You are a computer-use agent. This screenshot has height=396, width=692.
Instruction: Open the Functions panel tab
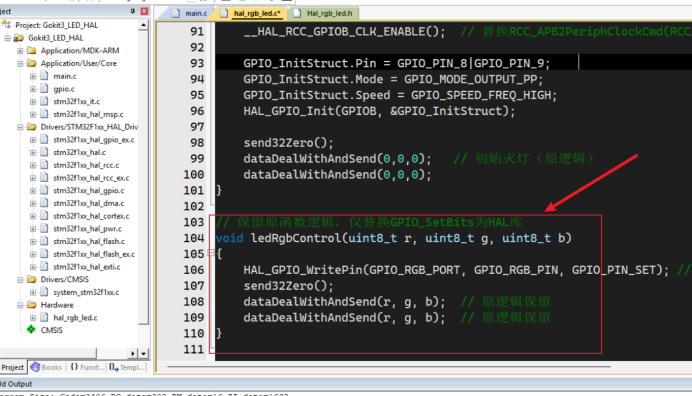(87, 367)
